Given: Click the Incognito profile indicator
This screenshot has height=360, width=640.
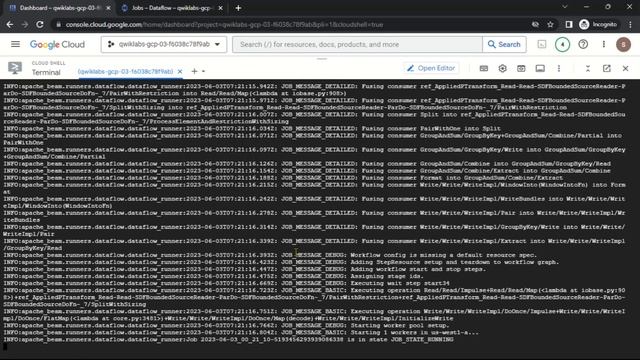Looking at the screenshot, I should tap(598, 24).
